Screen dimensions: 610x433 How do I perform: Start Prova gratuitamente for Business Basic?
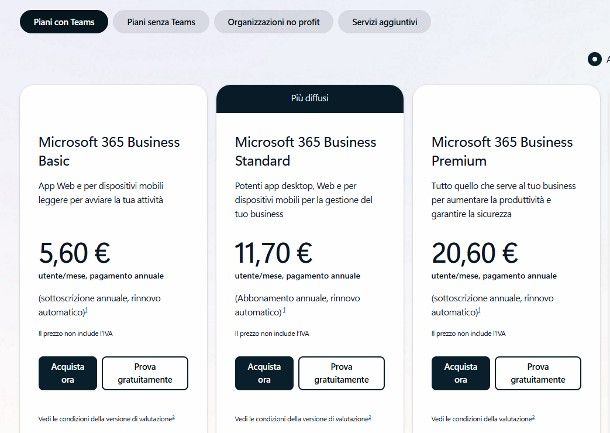[145, 373]
